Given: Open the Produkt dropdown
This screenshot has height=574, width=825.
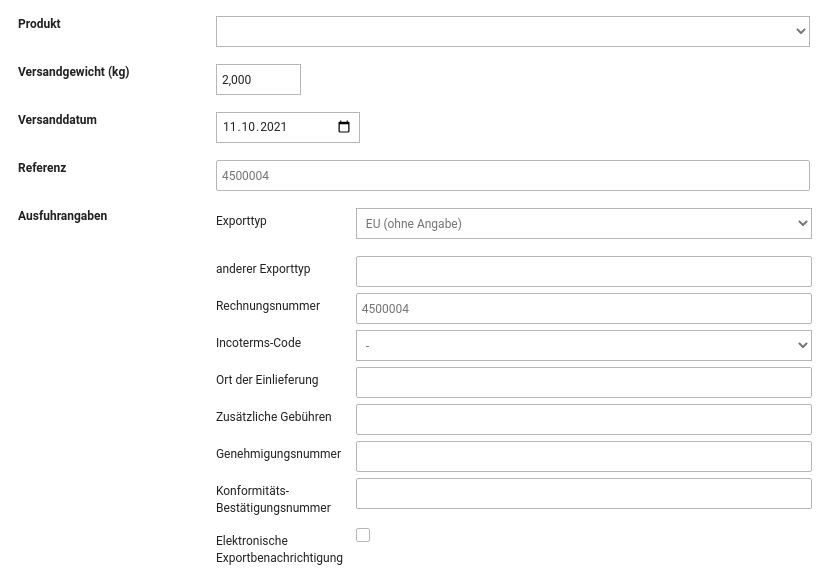Looking at the screenshot, I should [512, 31].
